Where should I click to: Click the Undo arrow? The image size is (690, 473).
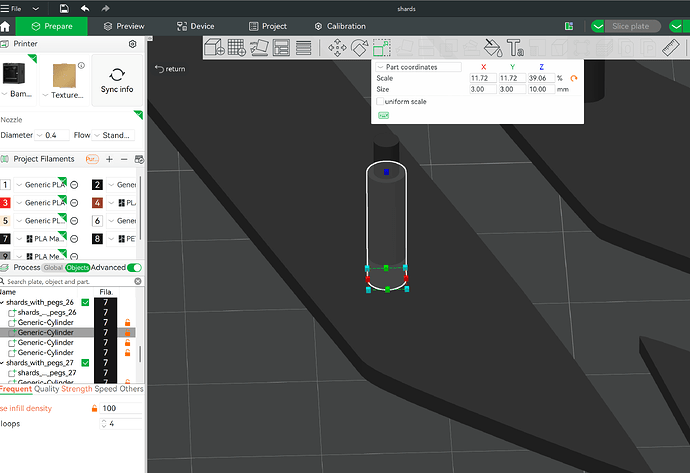(85, 8)
